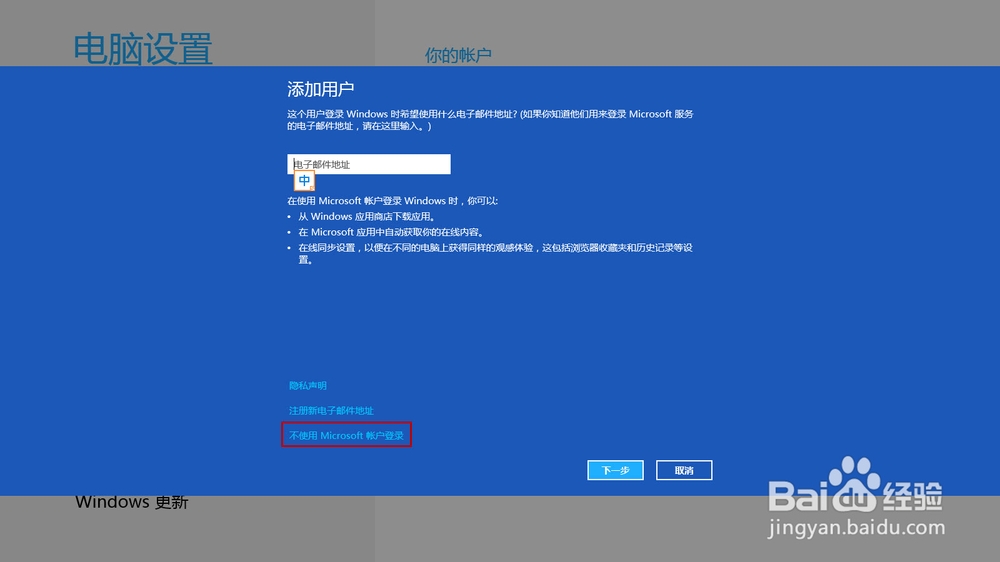Click the line 在使用 Microsoft 帐户登录 Windows 时
Image resolution: width=1000 pixels, height=562 pixels.
pos(392,200)
